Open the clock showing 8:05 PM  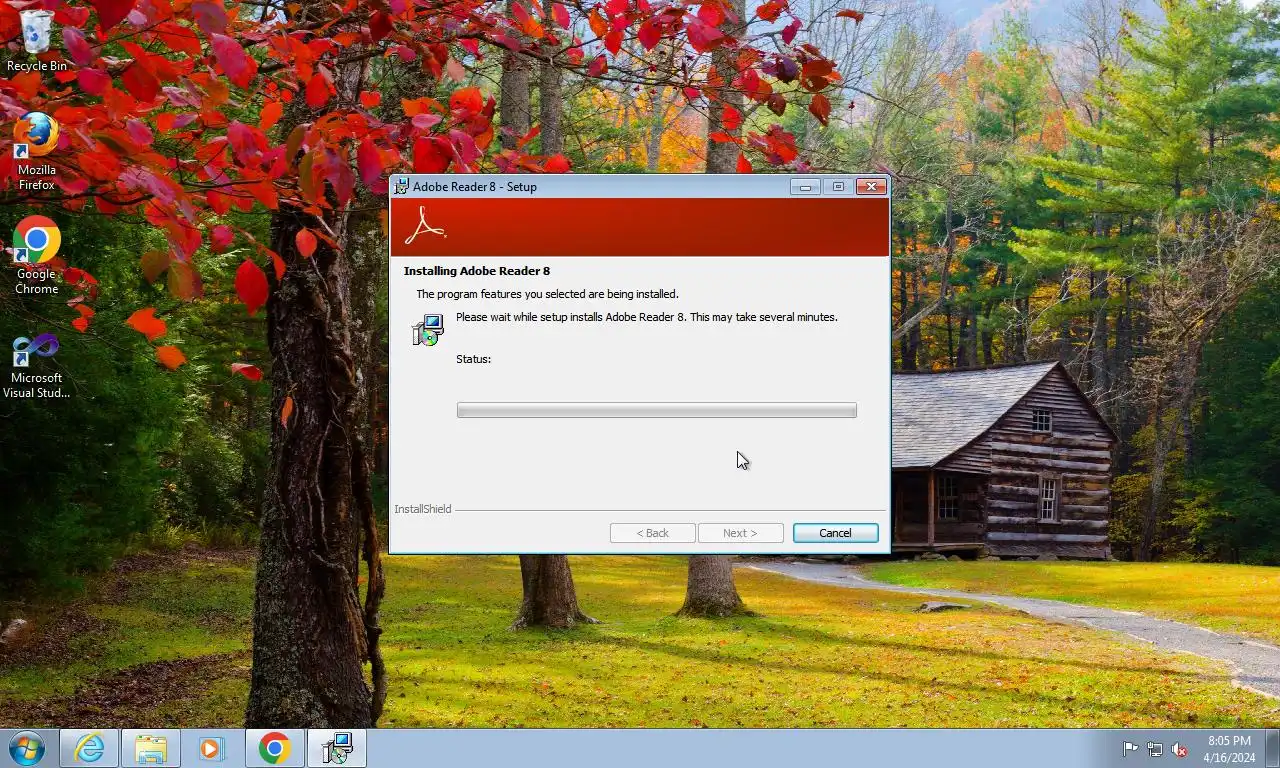[1229, 749]
